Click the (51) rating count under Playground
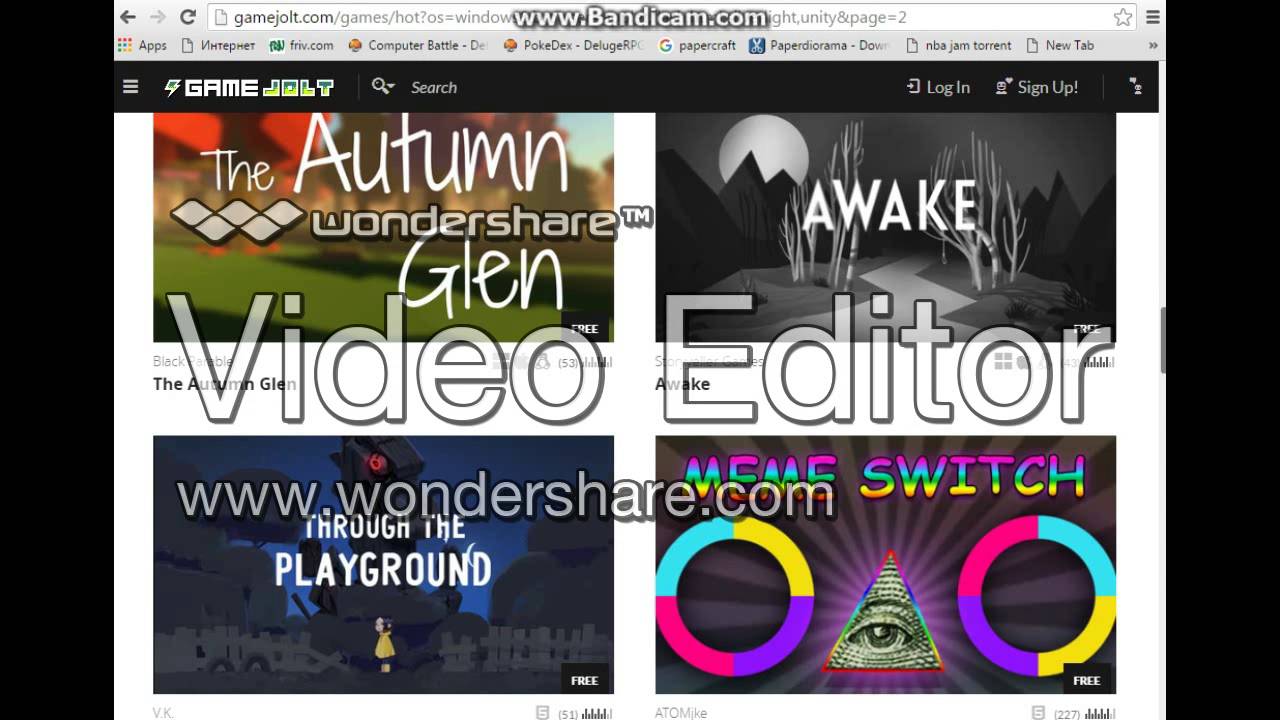 (567, 714)
